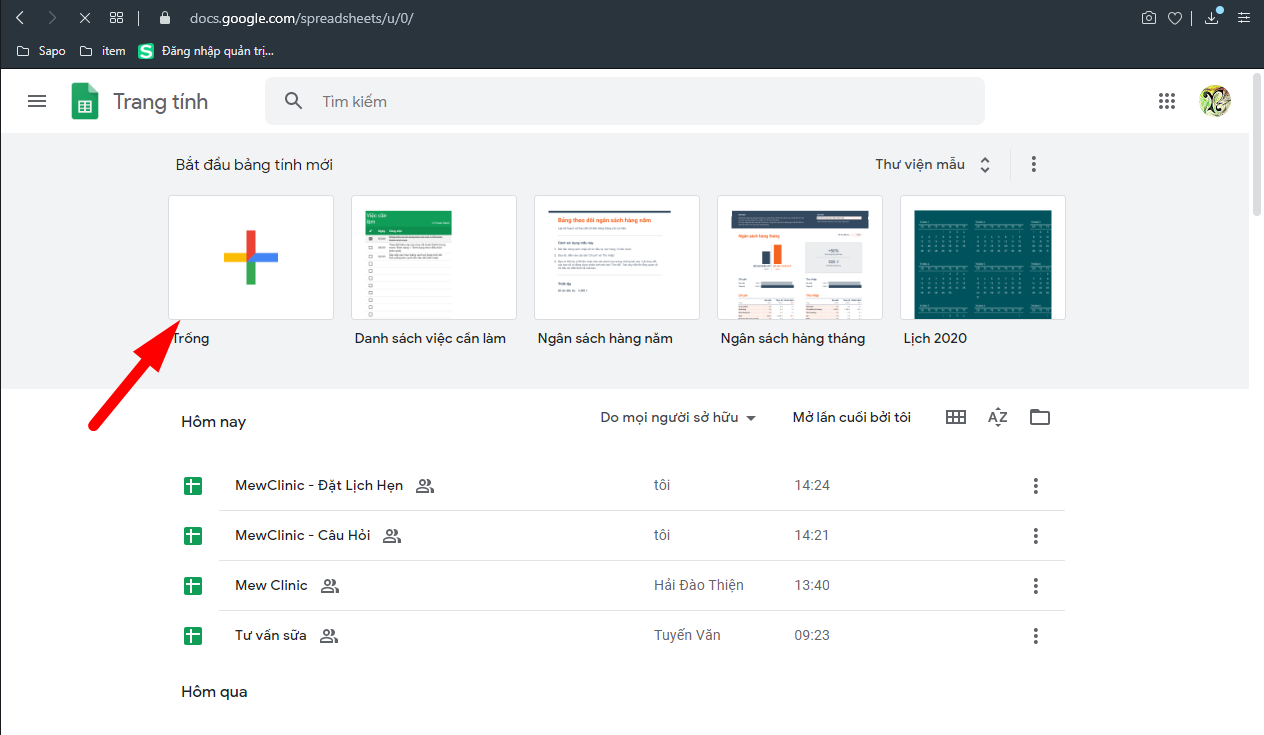Open the MewClinic - Câu Hỏi spreadsheet

pyautogui.click(x=302, y=535)
